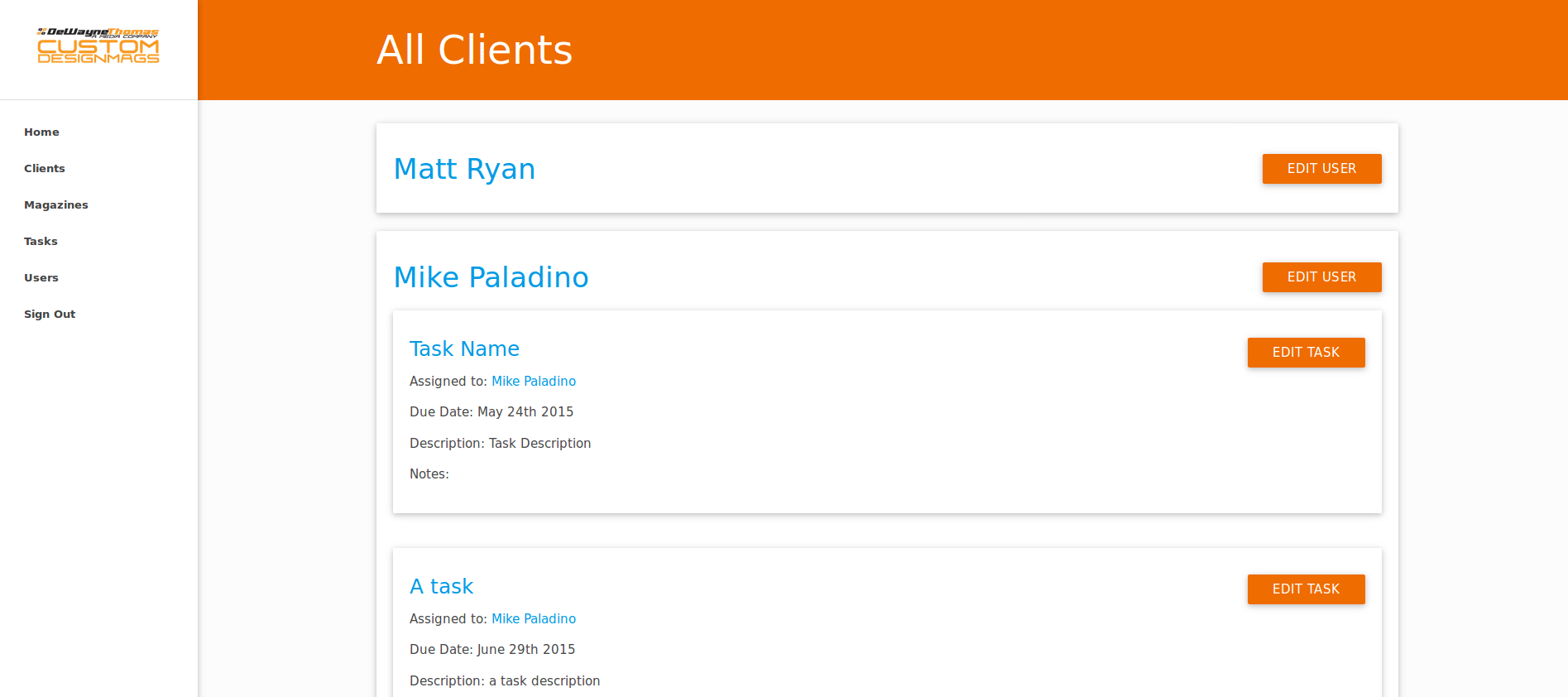Select Users in the sidebar
The width and height of the screenshot is (1568, 697).
point(41,278)
